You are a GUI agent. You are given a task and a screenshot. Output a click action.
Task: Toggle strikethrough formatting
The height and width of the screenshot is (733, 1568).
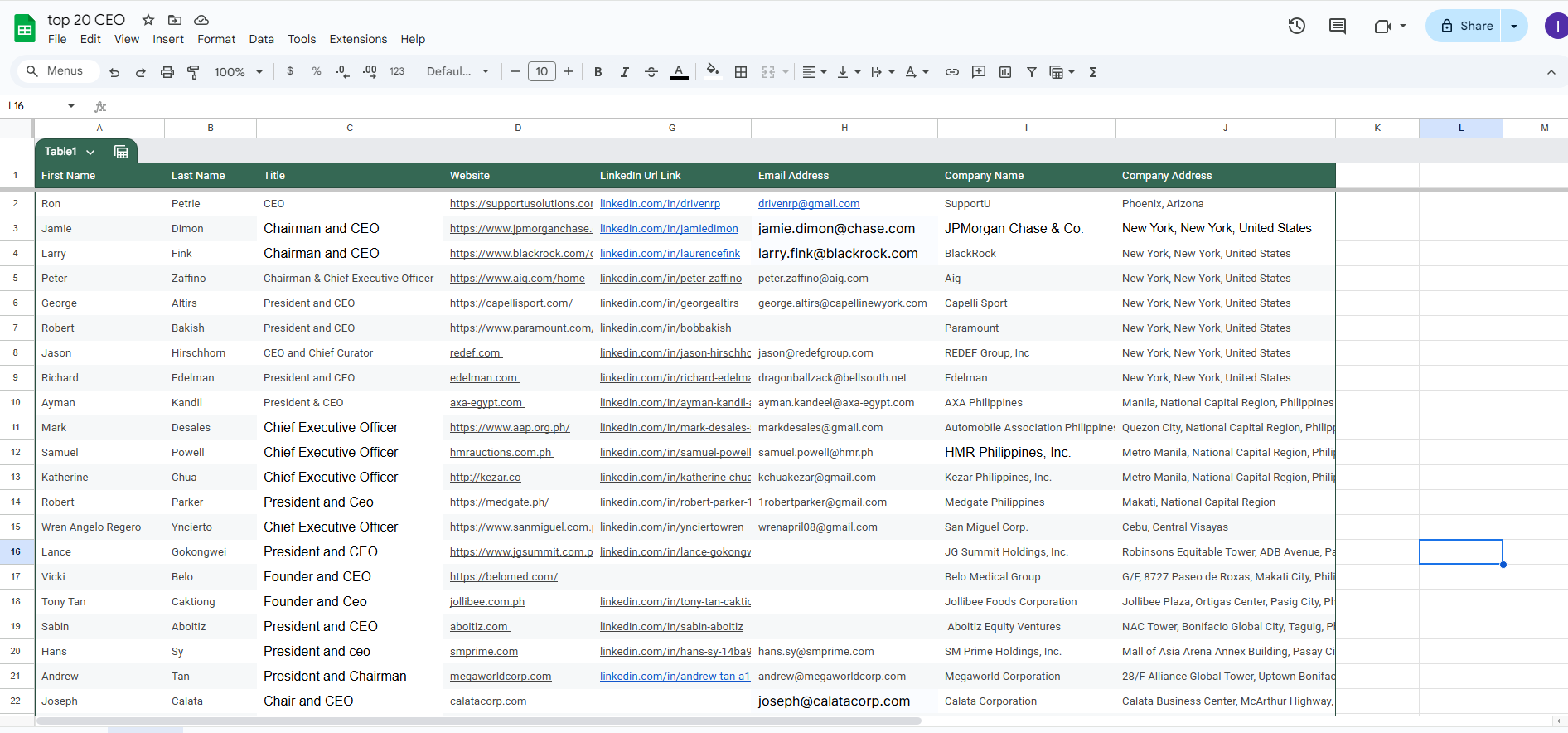pyautogui.click(x=651, y=72)
